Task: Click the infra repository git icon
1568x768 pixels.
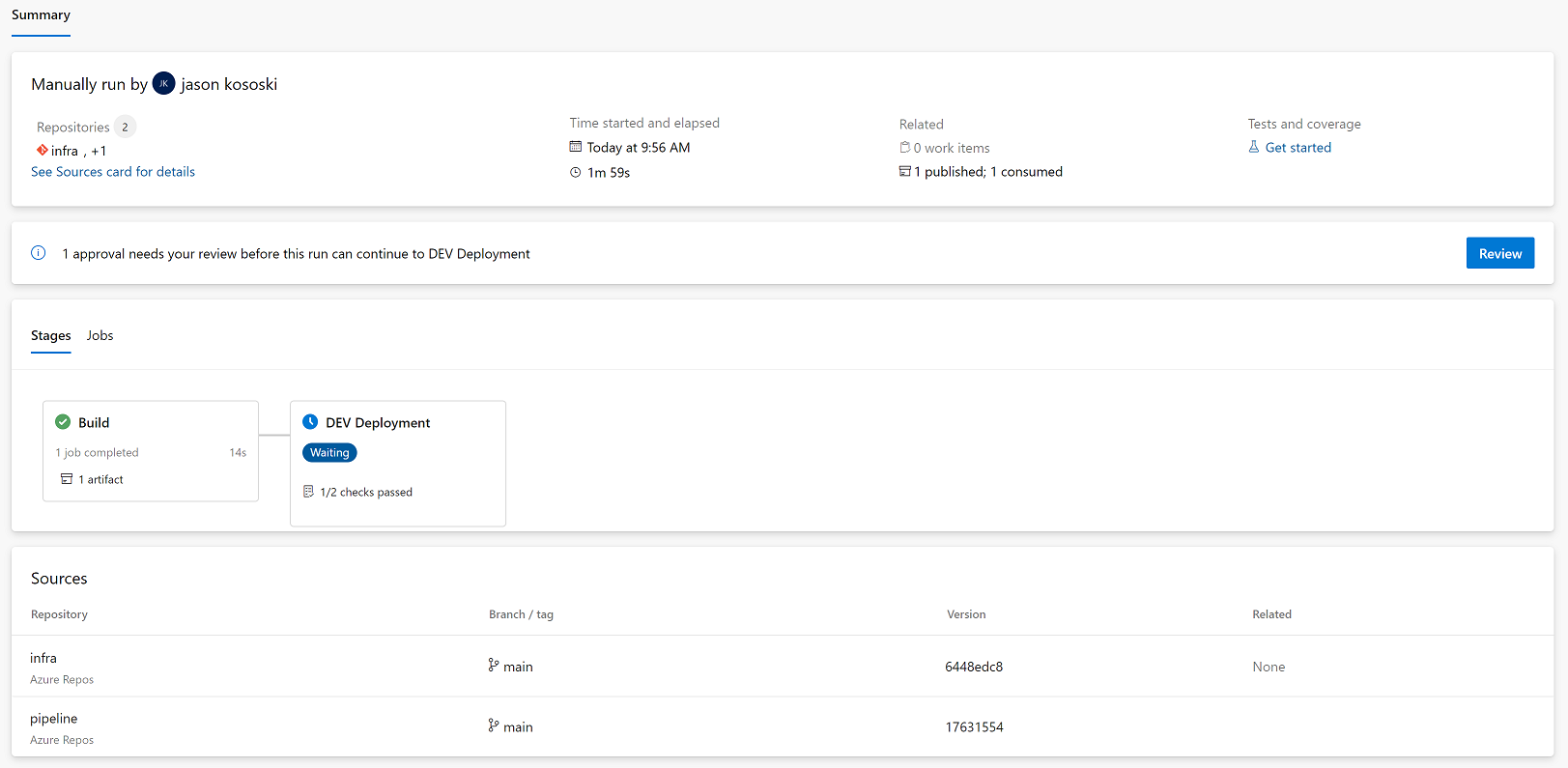Action: 43,150
